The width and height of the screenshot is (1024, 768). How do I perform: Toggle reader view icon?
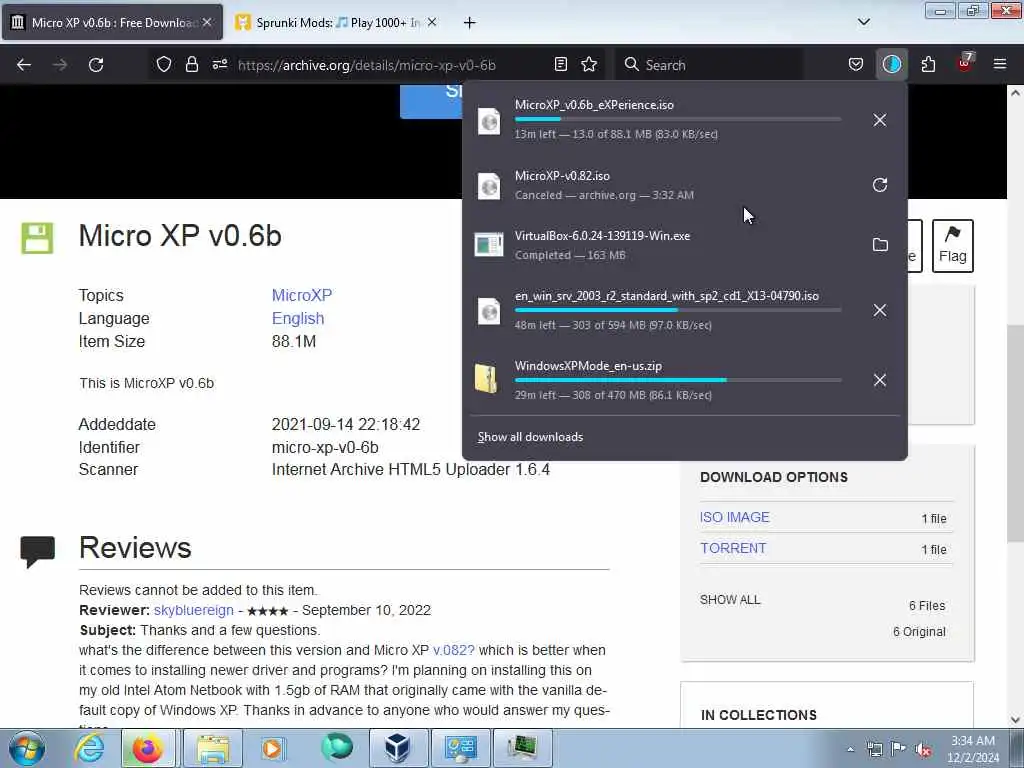click(560, 65)
